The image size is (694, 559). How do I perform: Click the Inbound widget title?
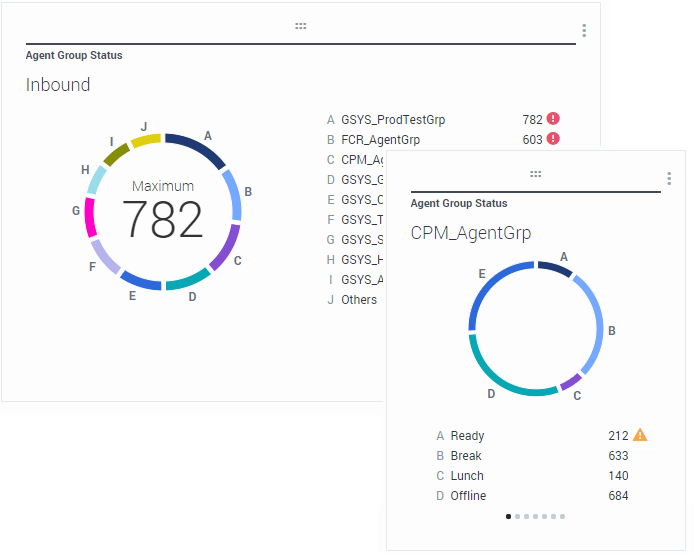[x=58, y=85]
